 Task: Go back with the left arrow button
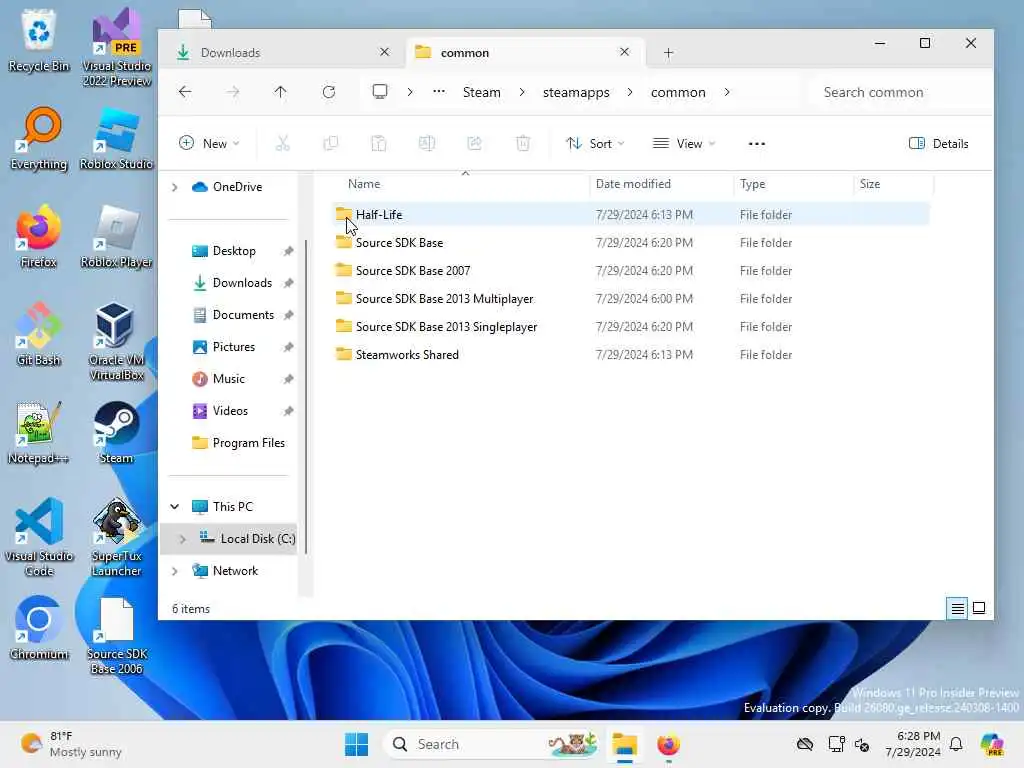point(185,92)
